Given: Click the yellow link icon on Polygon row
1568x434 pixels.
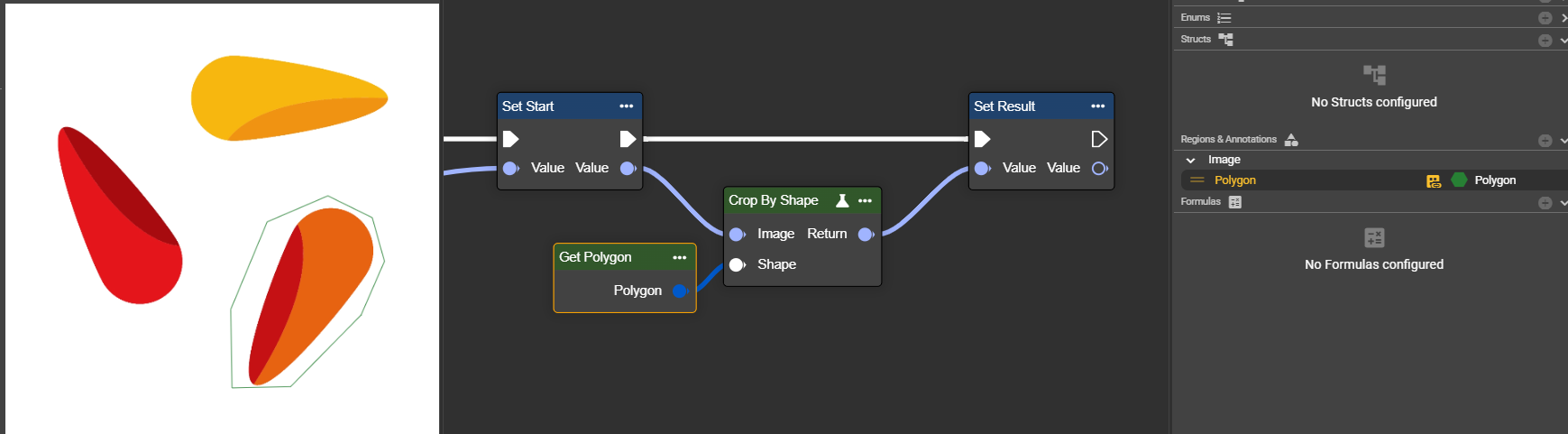Looking at the screenshot, I should pyautogui.click(x=1434, y=180).
